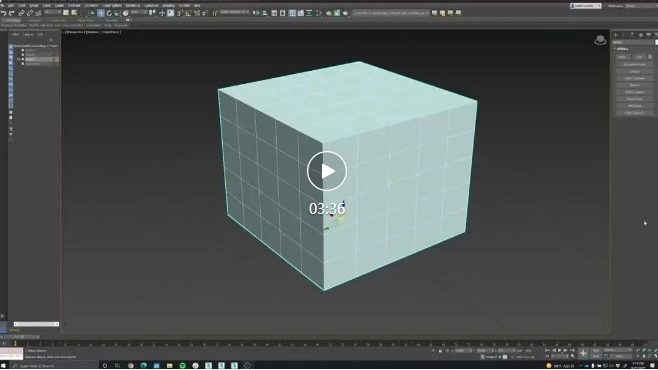Activate the Select and Move tool
This screenshot has width=658, height=370.
(x=101, y=13)
